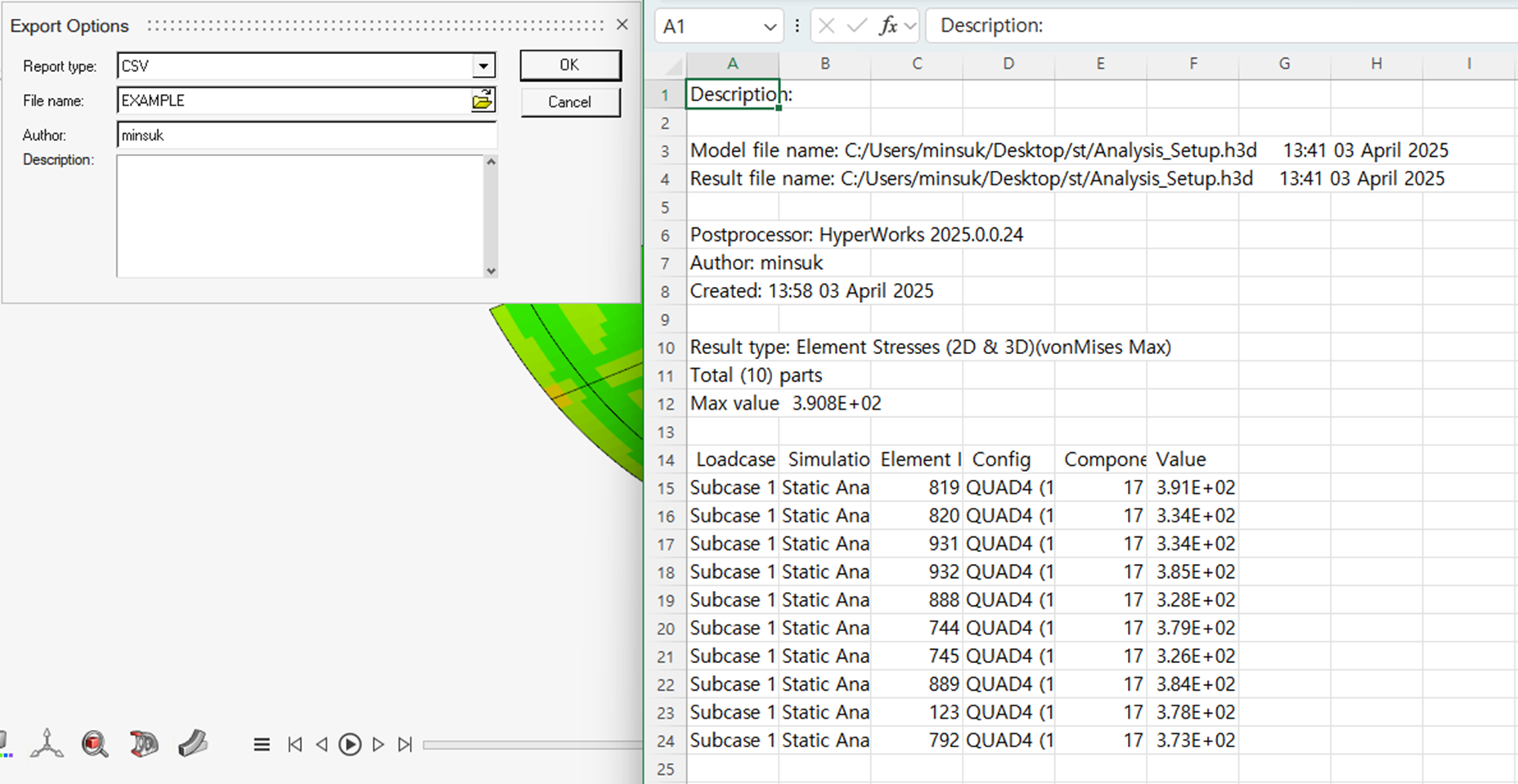Select column A header

[733, 64]
